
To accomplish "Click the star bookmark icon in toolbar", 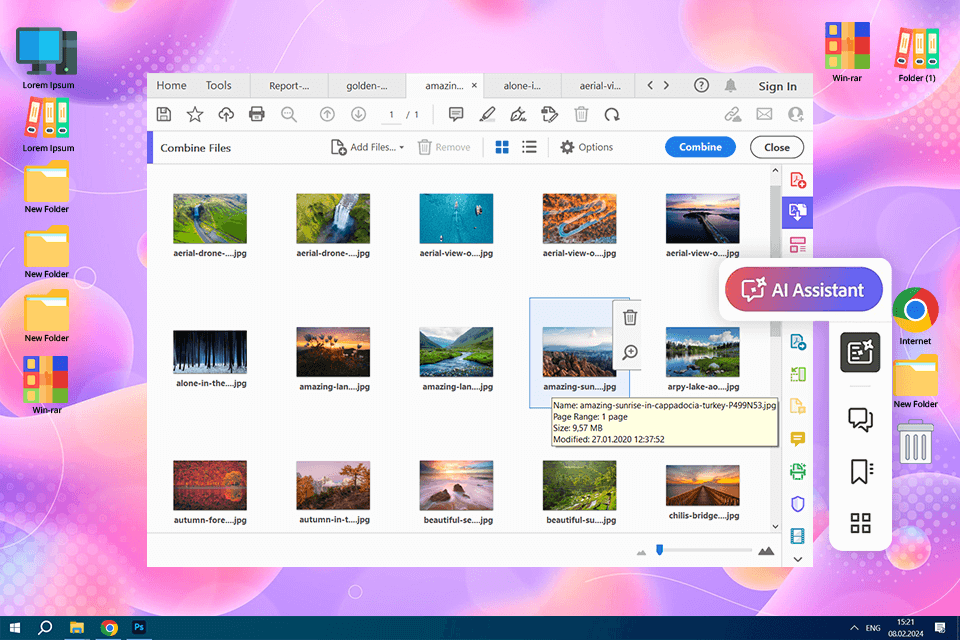I will click(195, 115).
